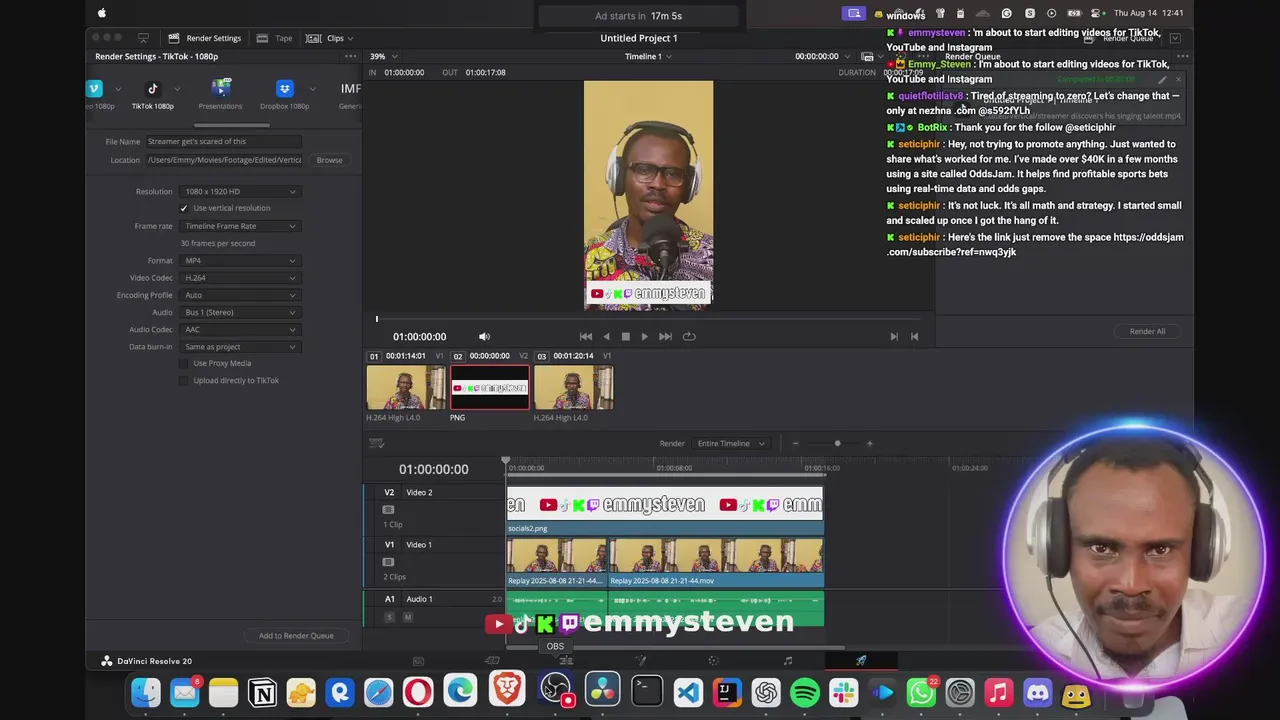Click Browse for file location
The image size is (1280, 720).
tap(329, 160)
